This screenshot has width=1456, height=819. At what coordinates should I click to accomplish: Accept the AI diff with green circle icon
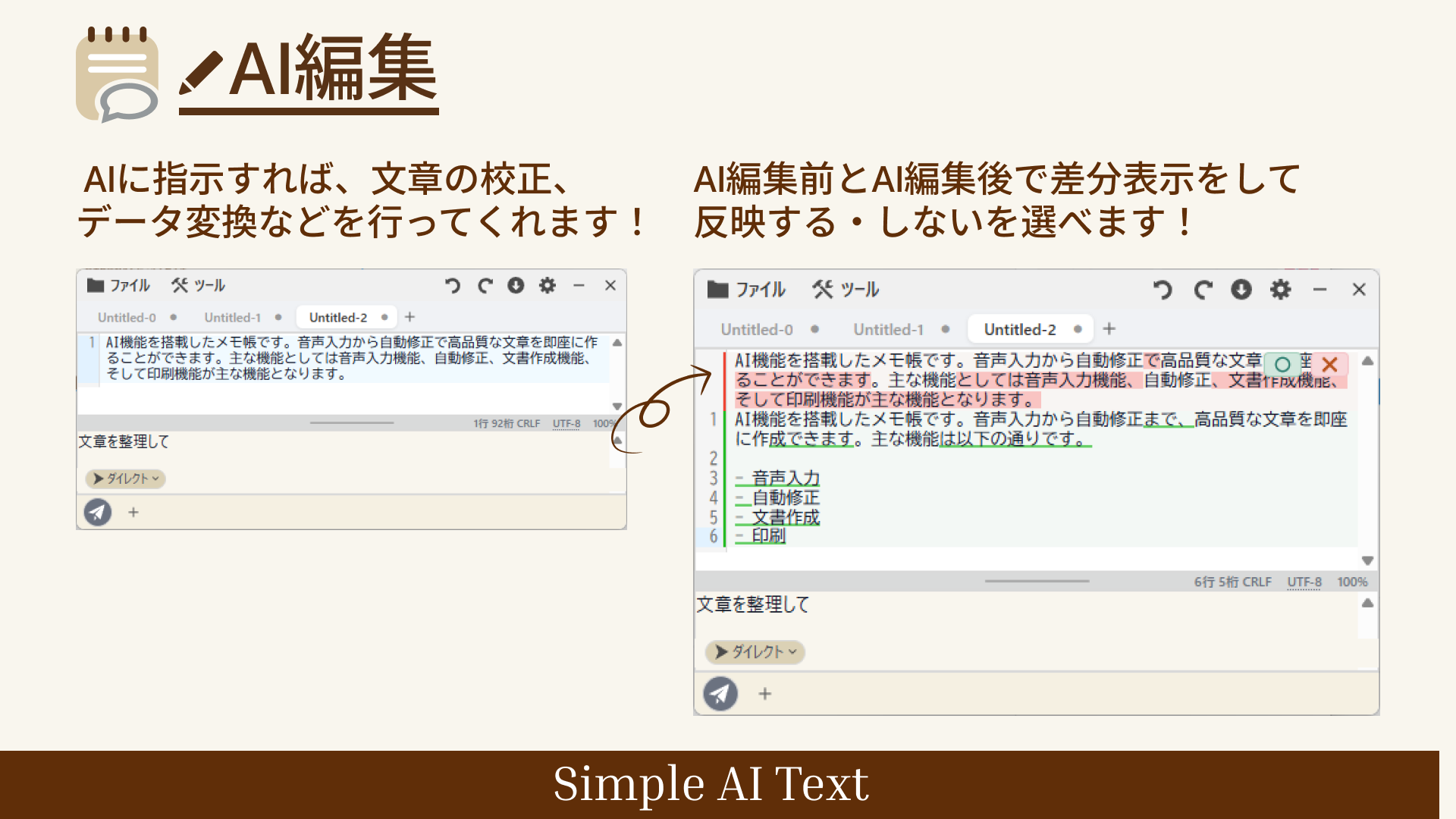coord(1282,365)
